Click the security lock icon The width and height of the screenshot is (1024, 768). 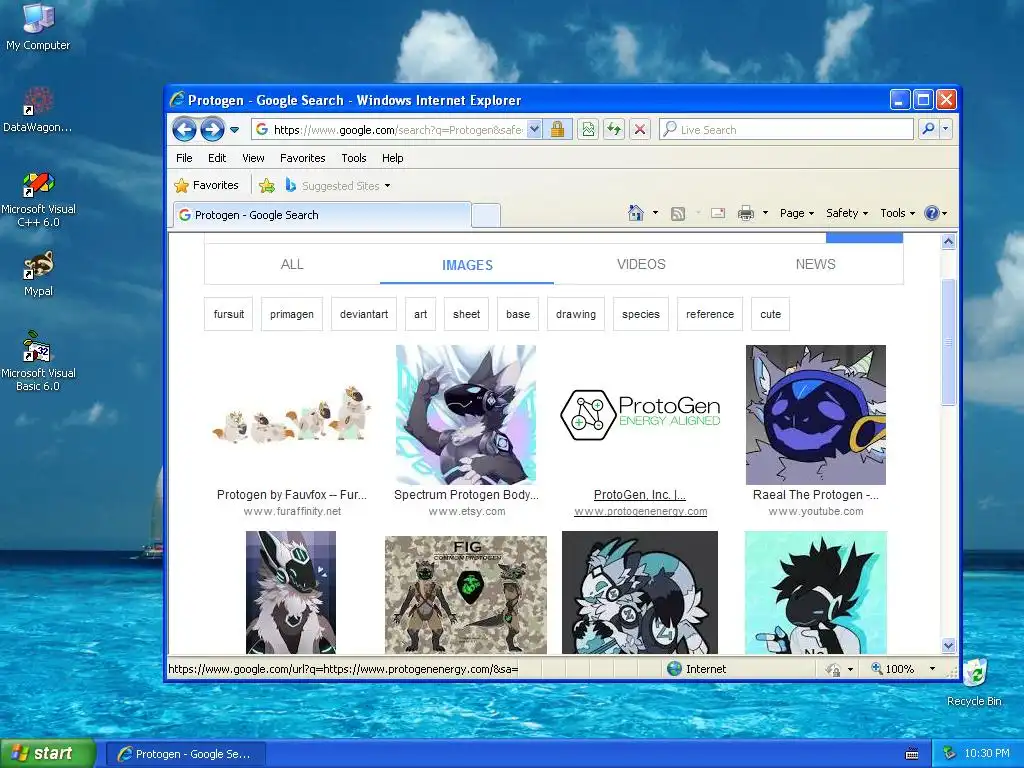(557, 129)
